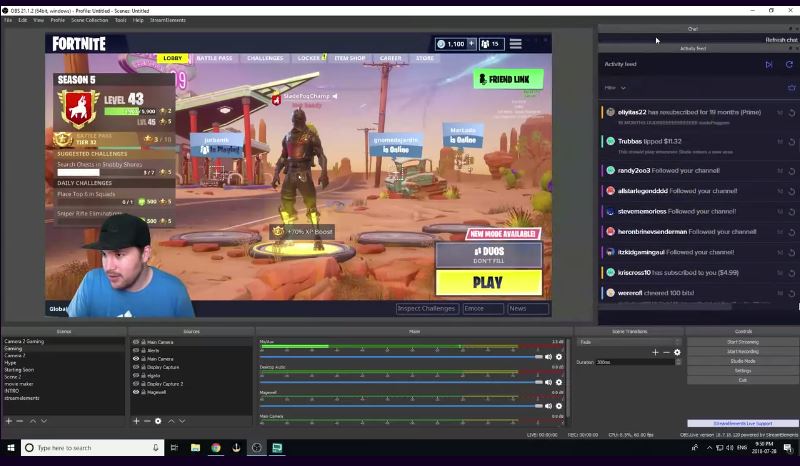Open Settings from the Controls panel

click(743, 371)
